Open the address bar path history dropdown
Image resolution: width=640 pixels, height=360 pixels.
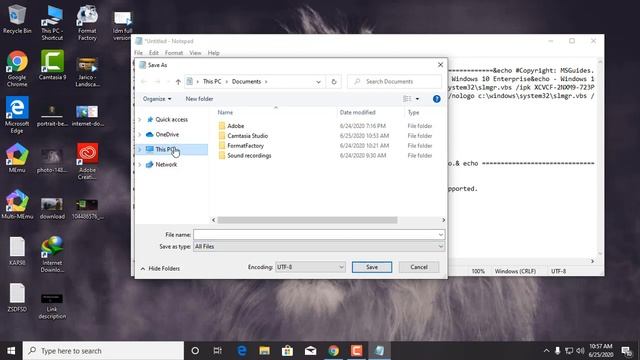coord(318,82)
